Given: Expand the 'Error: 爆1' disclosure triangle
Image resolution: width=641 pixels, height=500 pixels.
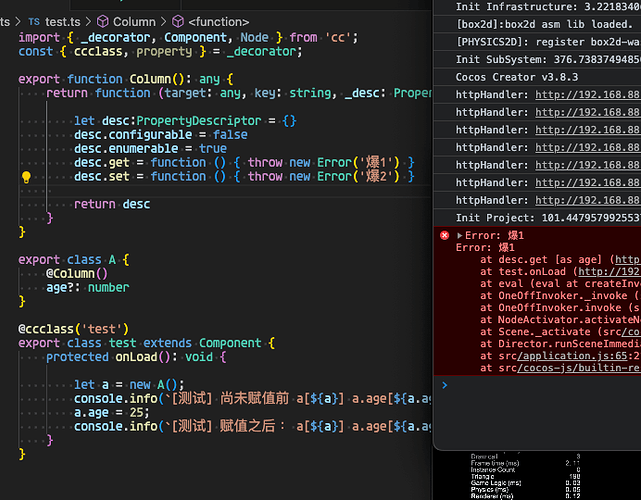Looking at the screenshot, I should pos(459,235).
